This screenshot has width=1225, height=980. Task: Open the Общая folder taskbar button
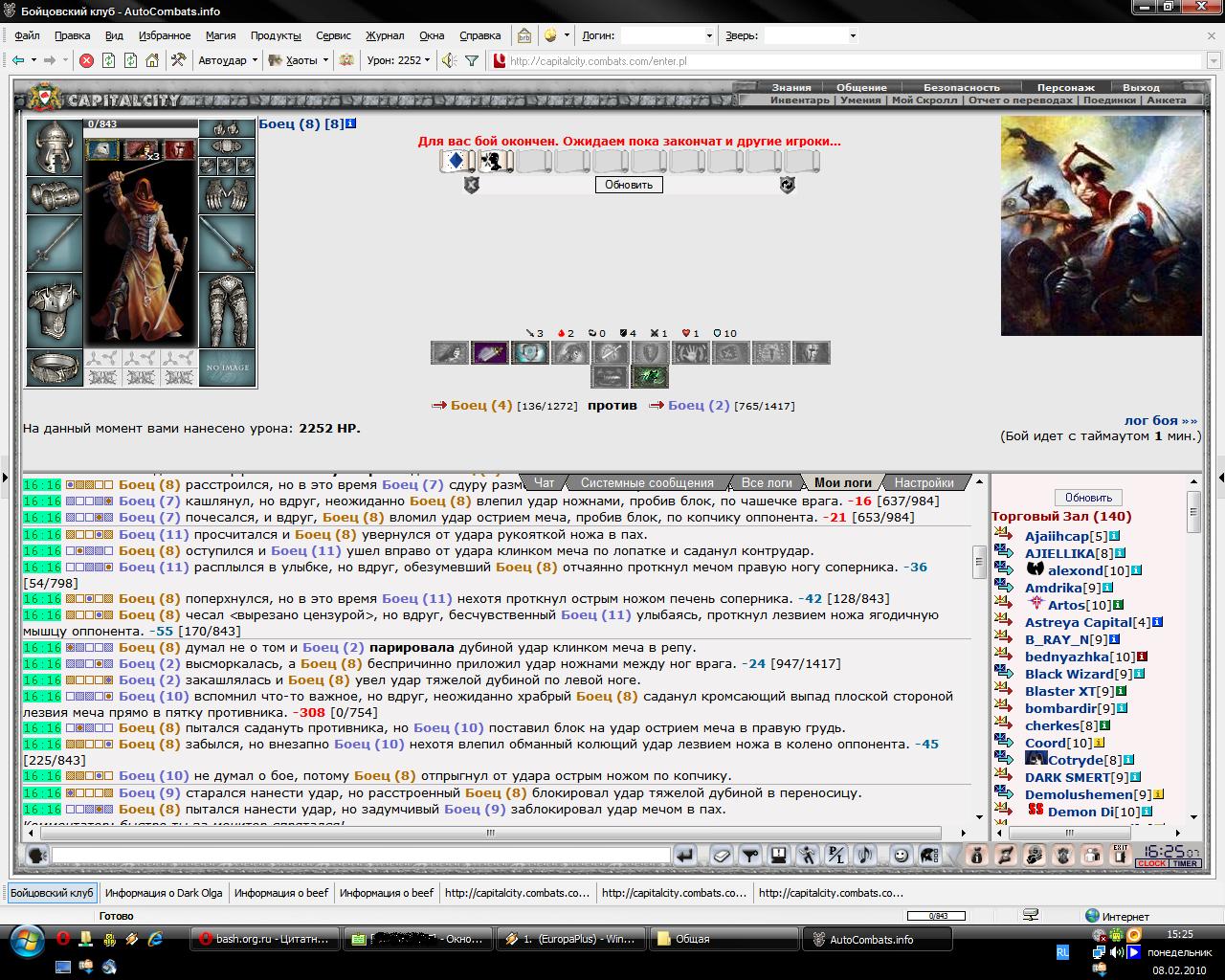(724, 939)
